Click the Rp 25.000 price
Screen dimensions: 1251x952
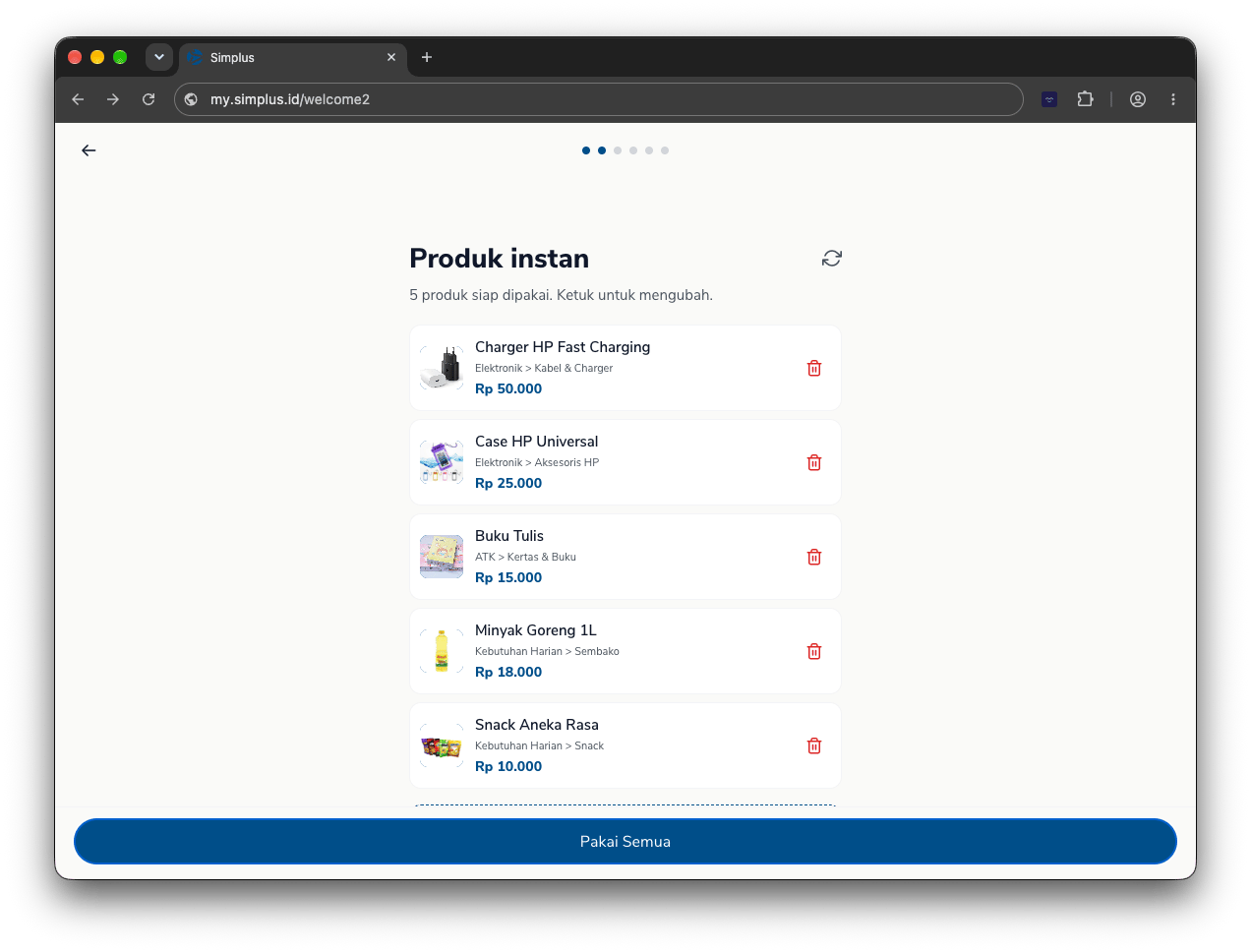[508, 483]
